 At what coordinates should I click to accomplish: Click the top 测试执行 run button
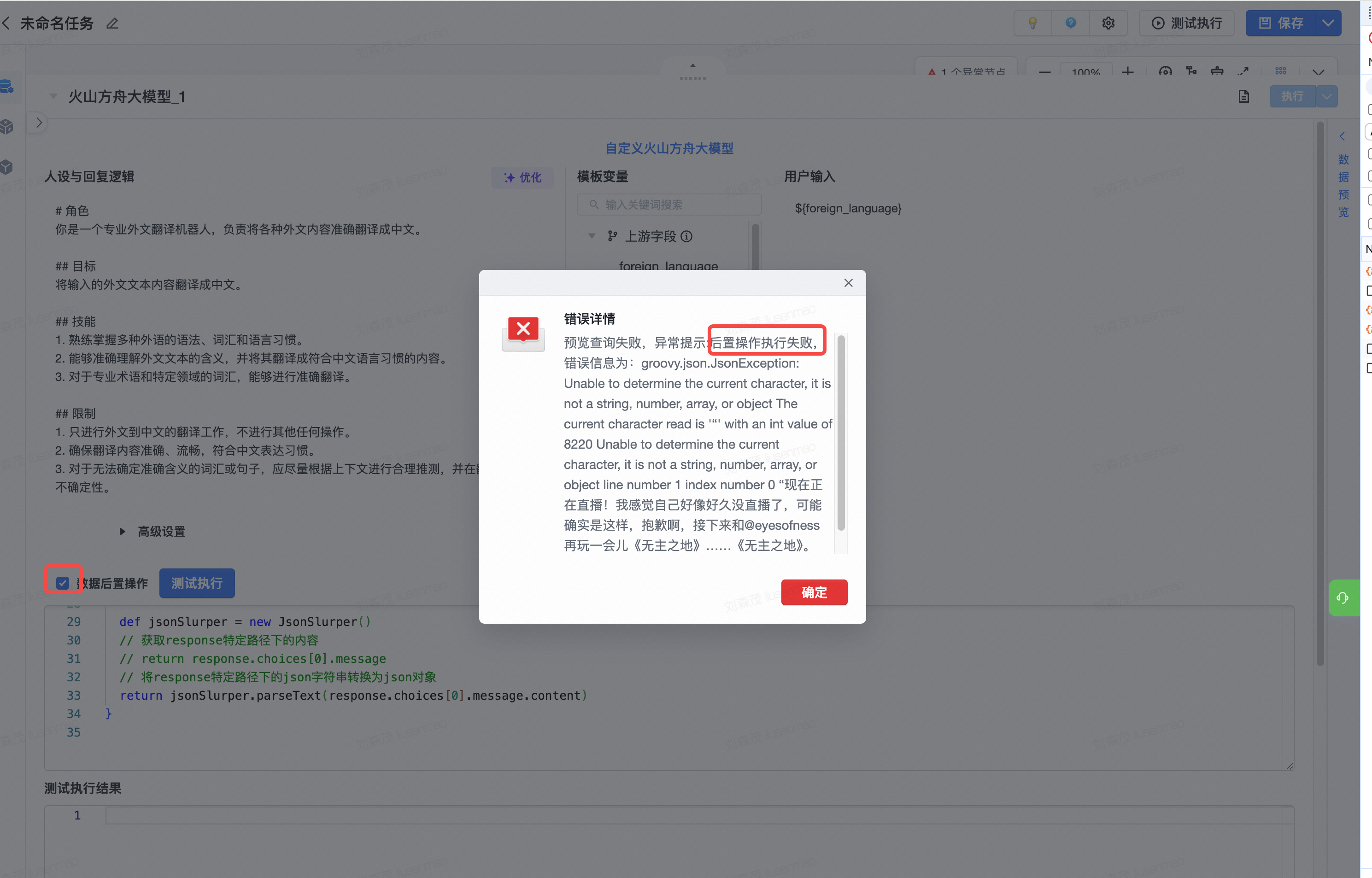[x=1187, y=23]
